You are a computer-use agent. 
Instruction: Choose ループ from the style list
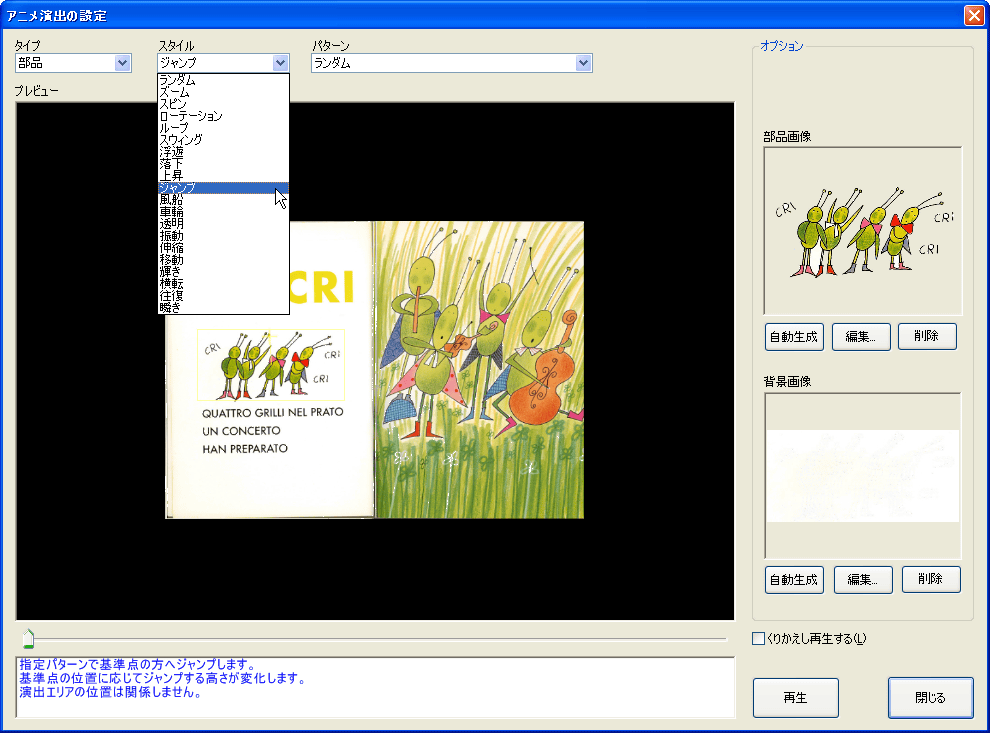click(x=223, y=128)
